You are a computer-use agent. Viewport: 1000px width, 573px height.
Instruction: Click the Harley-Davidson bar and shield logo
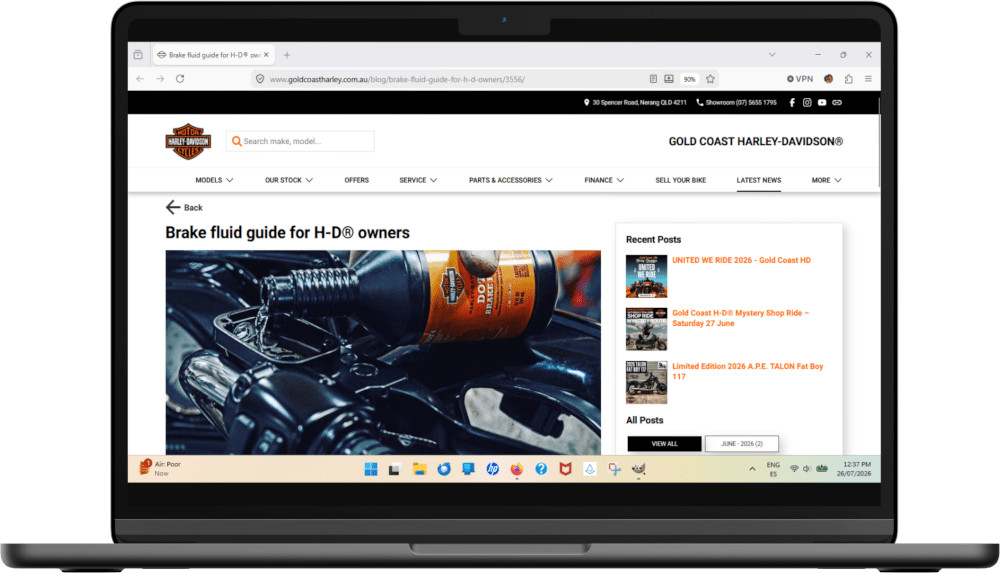pyautogui.click(x=188, y=142)
